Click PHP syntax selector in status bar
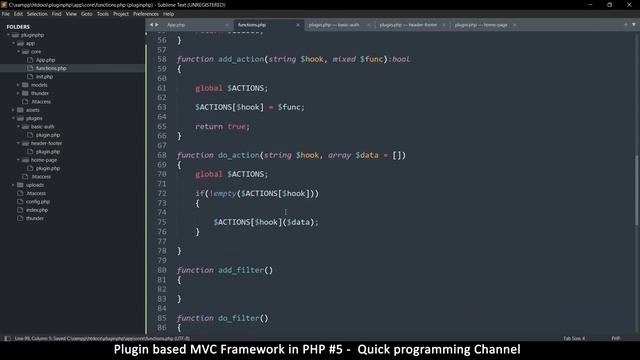The image size is (640, 360). [x=616, y=338]
